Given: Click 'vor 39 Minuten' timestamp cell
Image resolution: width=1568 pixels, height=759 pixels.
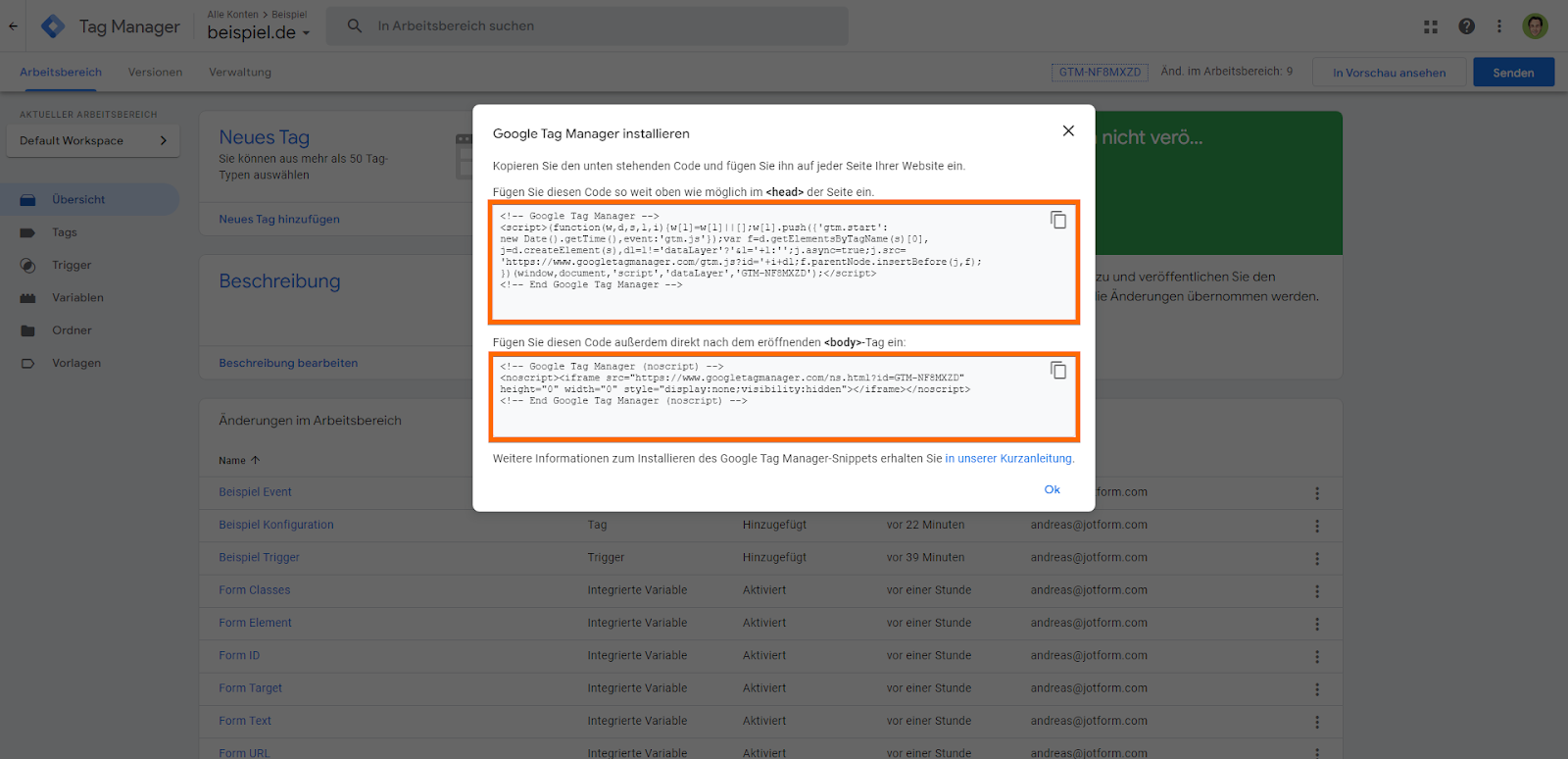Looking at the screenshot, I should 925,557.
